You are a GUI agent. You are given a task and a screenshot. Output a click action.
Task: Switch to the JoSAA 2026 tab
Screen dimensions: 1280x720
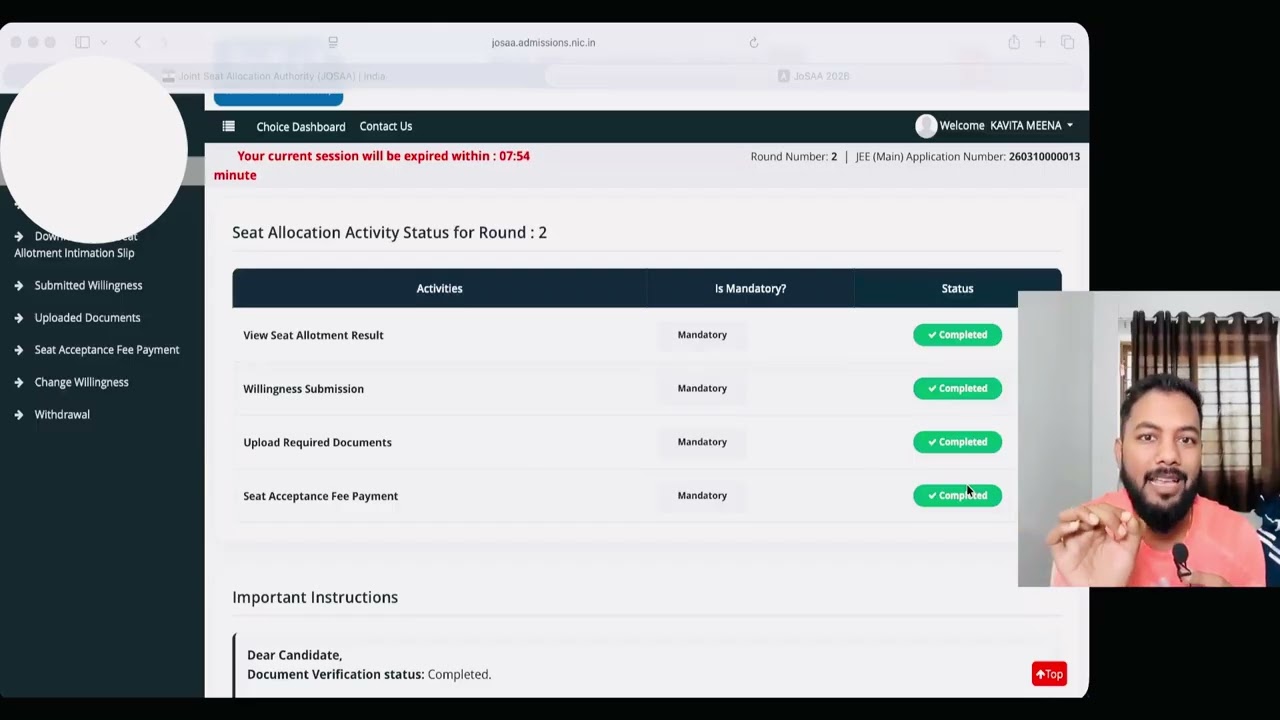tap(814, 76)
